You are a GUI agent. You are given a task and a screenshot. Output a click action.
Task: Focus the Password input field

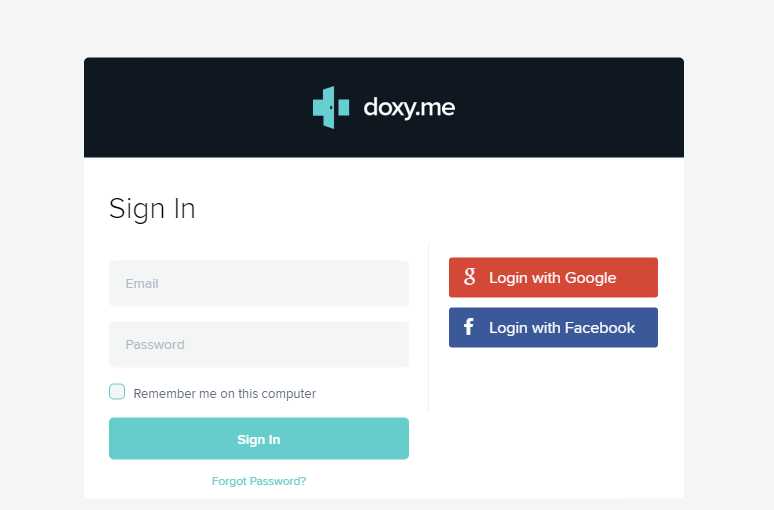258,345
